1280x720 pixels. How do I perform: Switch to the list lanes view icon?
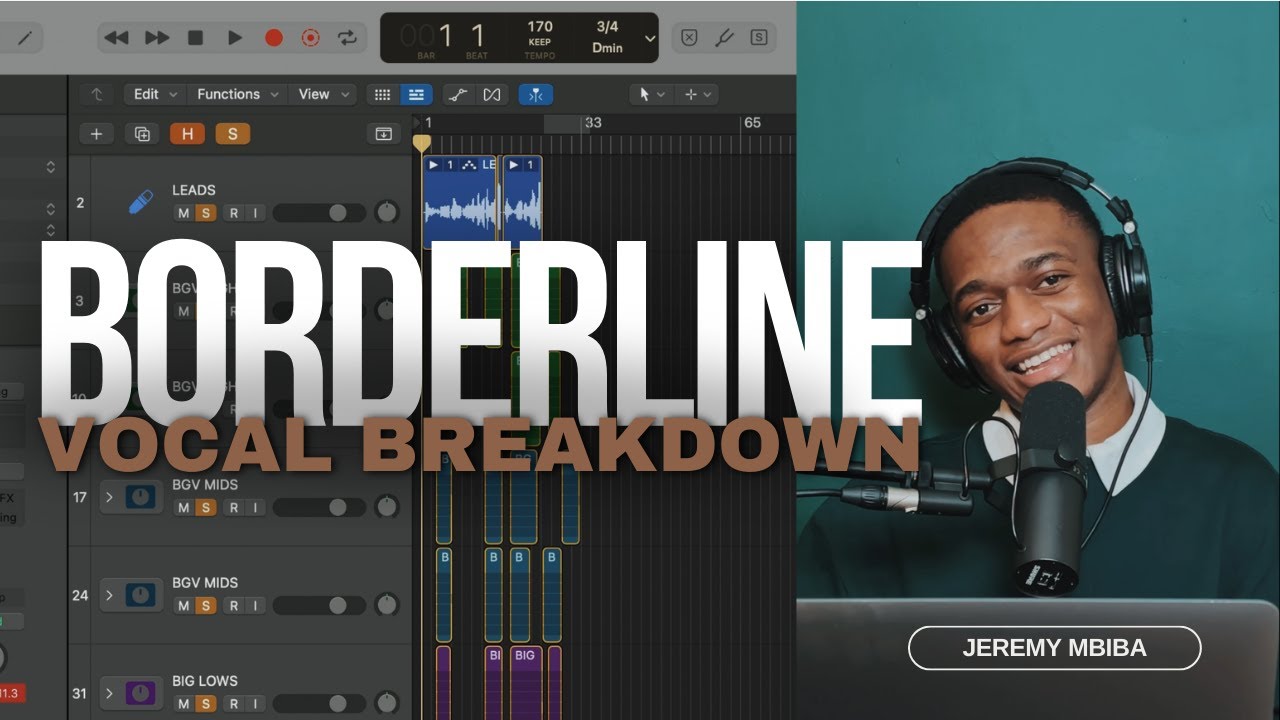(x=416, y=95)
